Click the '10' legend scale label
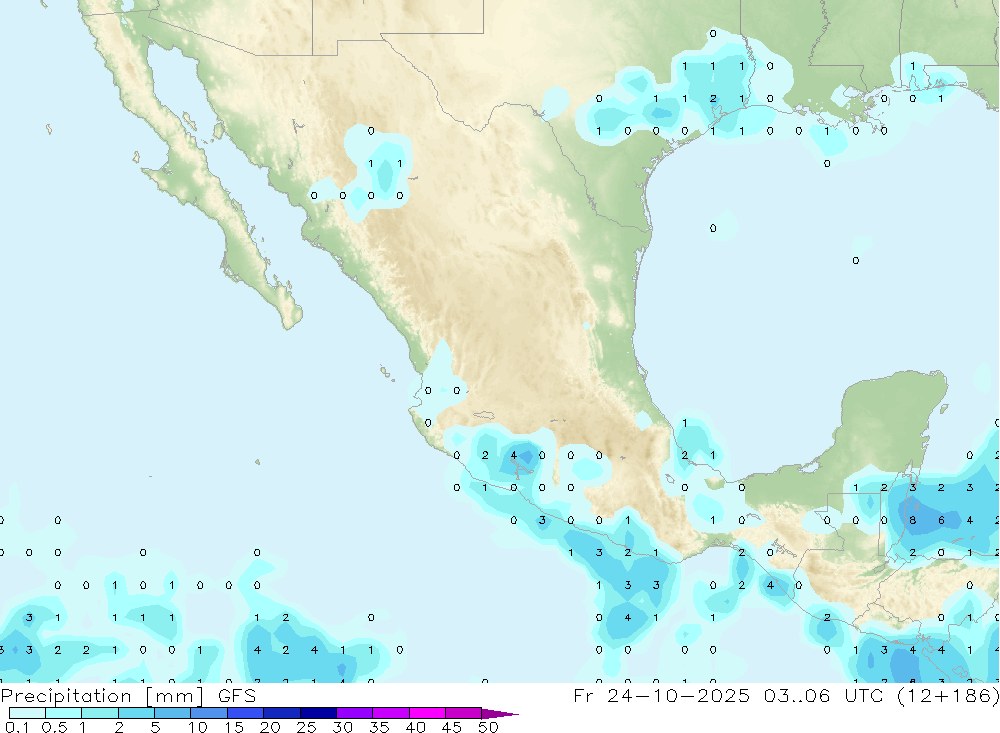Image resolution: width=1000 pixels, height=733 pixels. 197,727
